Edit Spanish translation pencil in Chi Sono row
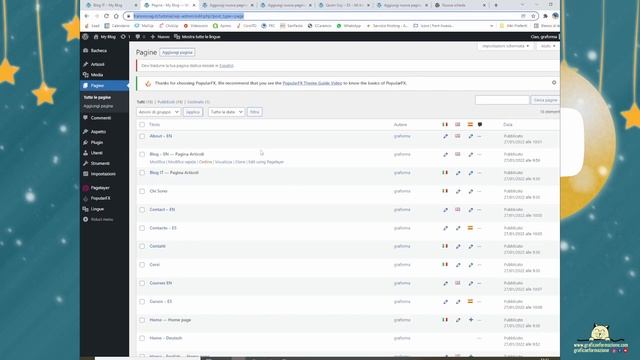 471,191
